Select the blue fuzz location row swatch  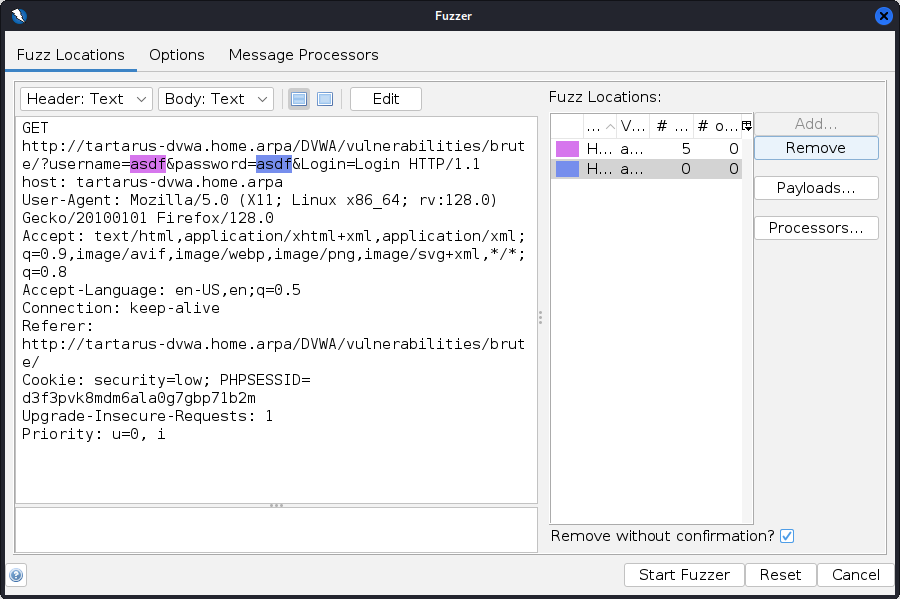point(567,169)
